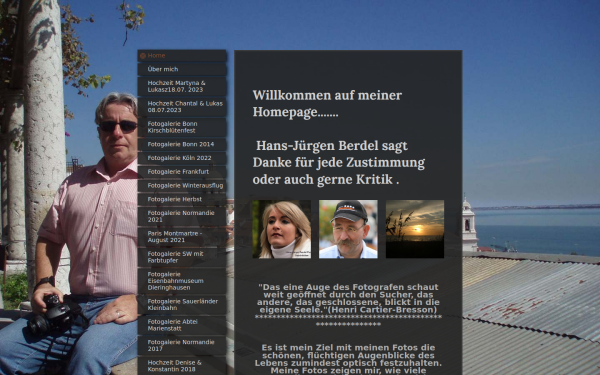
Task: Select Fotogalerie SW mit Farbtupfer
Action: pos(182,257)
